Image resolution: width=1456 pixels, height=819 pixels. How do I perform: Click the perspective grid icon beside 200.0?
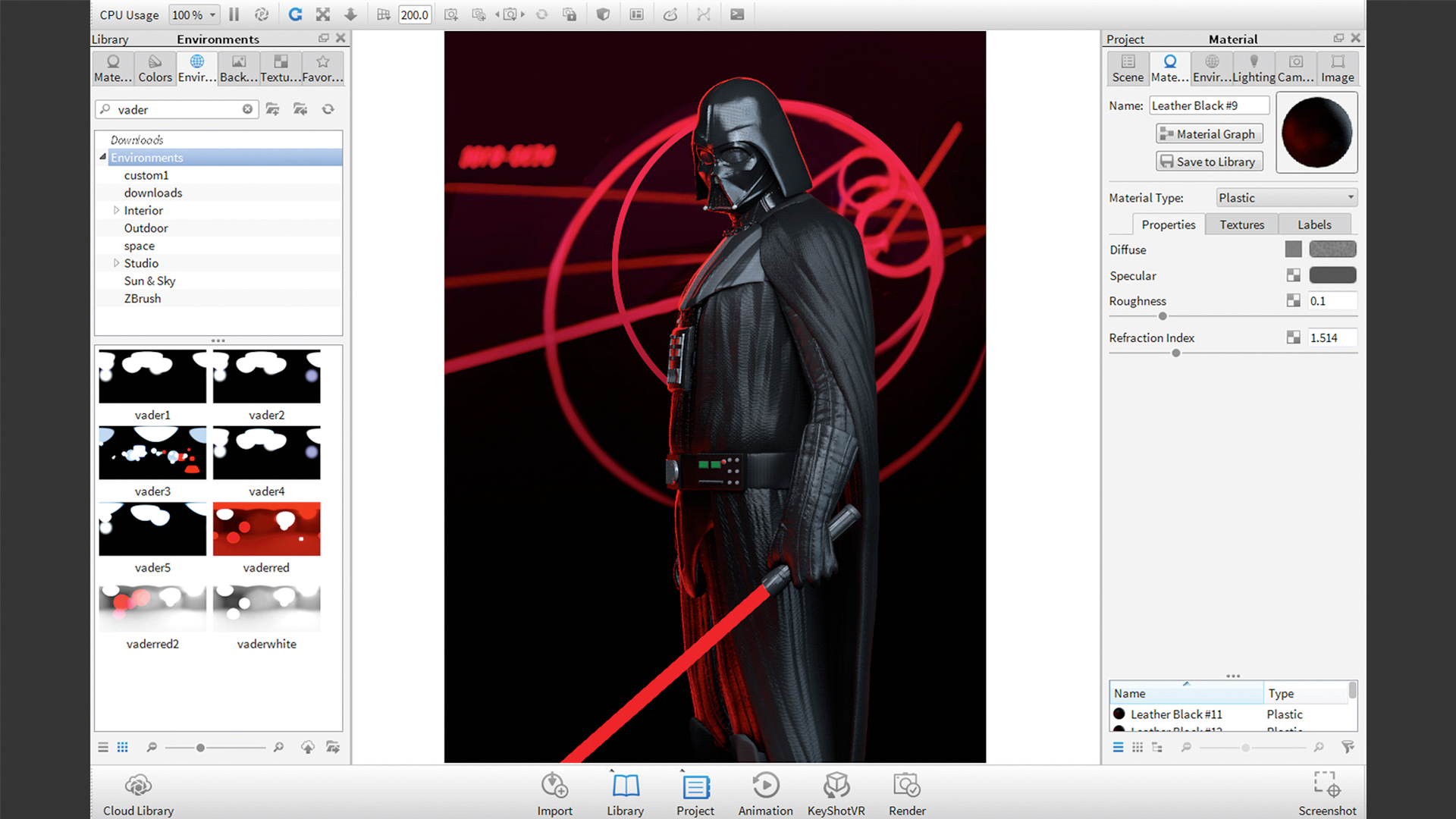pos(384,14)
